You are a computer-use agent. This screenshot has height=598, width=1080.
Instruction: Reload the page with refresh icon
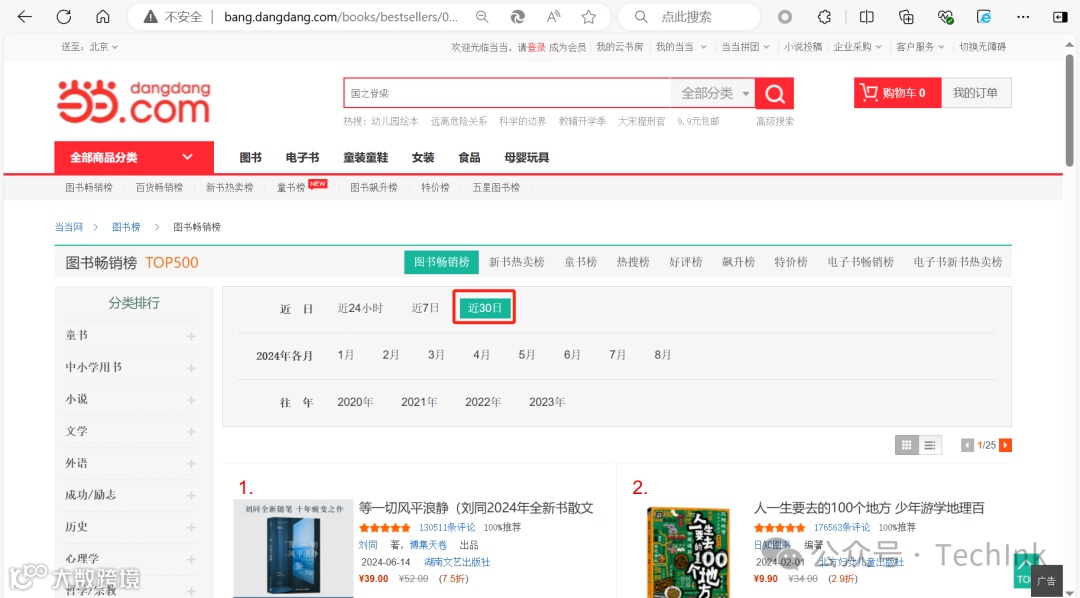(64, 17)
